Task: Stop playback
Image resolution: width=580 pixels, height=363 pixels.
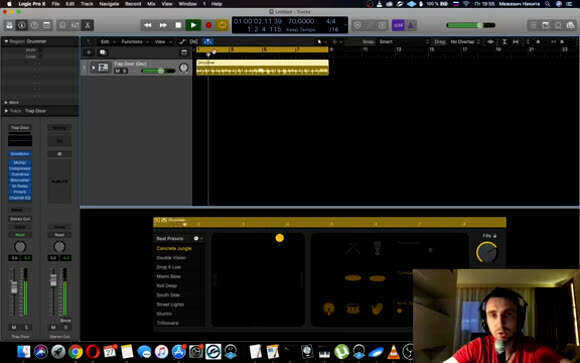Action: 178,25
